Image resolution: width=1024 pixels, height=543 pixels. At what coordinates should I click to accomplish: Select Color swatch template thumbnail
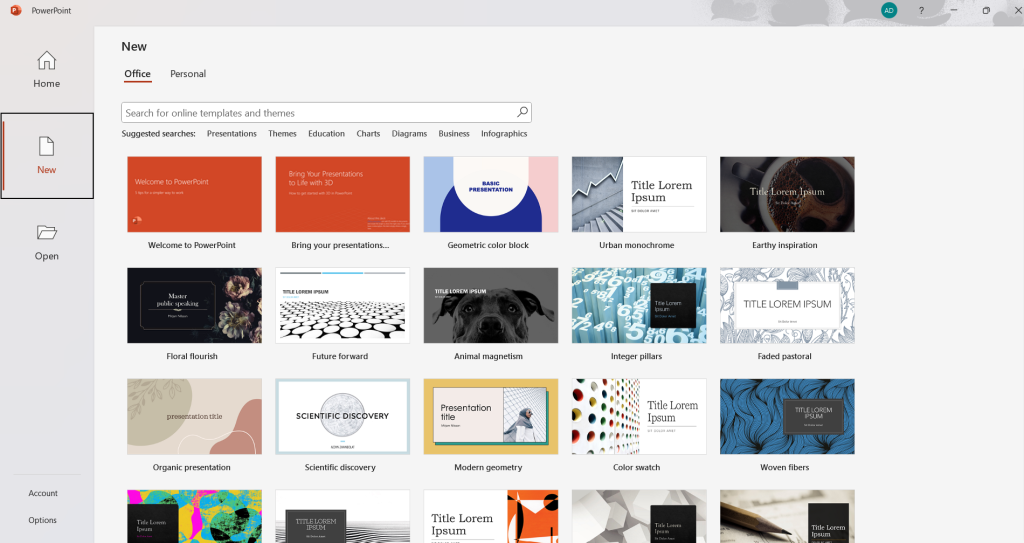639,416
